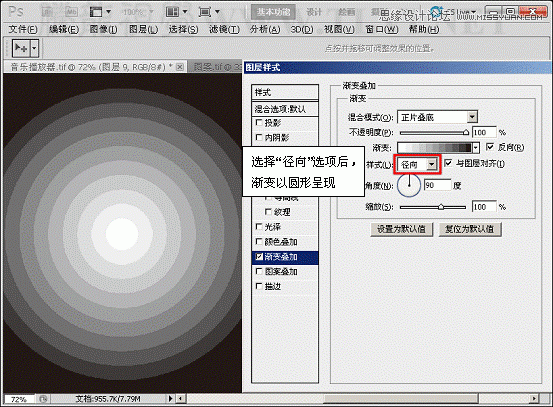This screenshot has height=407, width=553.
Task: Open the 分析(A) menu
Action: [x=265, y=29]
